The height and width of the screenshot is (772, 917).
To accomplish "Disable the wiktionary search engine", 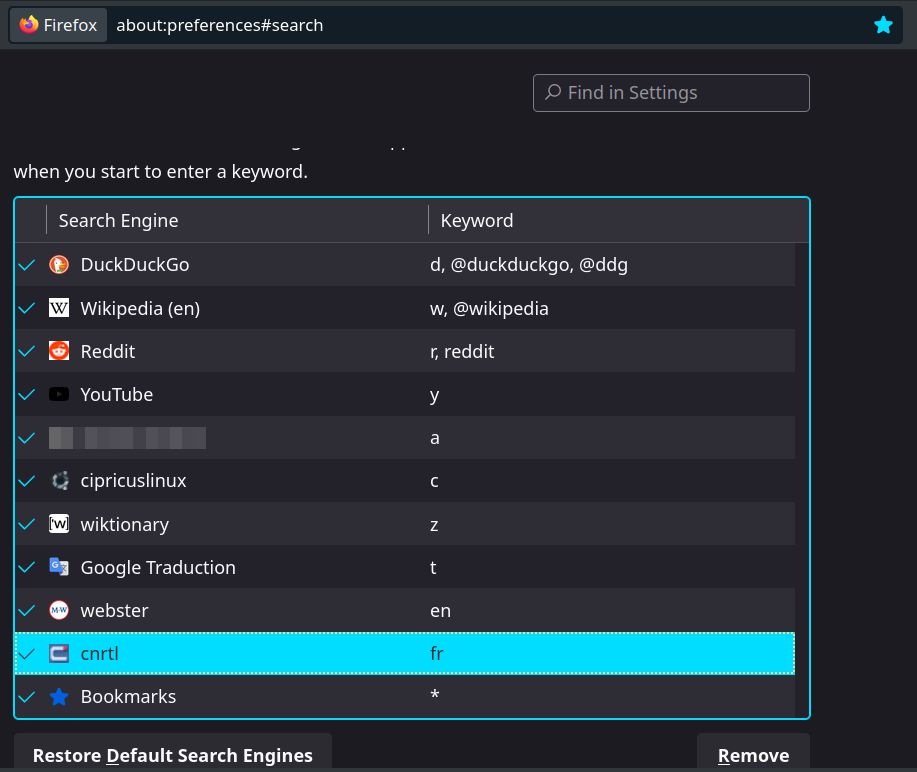I will (x=27, y=524).
